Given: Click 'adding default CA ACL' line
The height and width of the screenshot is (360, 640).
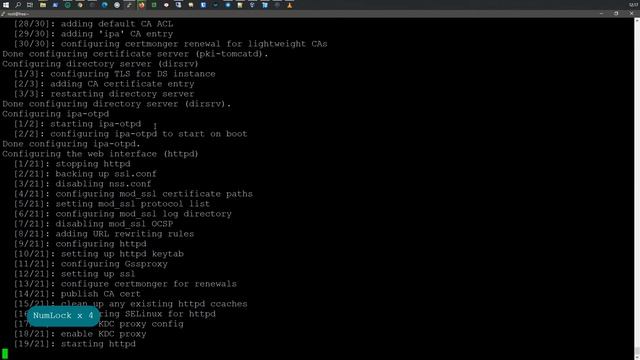Looking at the screenshot, I should pos(93,24).
